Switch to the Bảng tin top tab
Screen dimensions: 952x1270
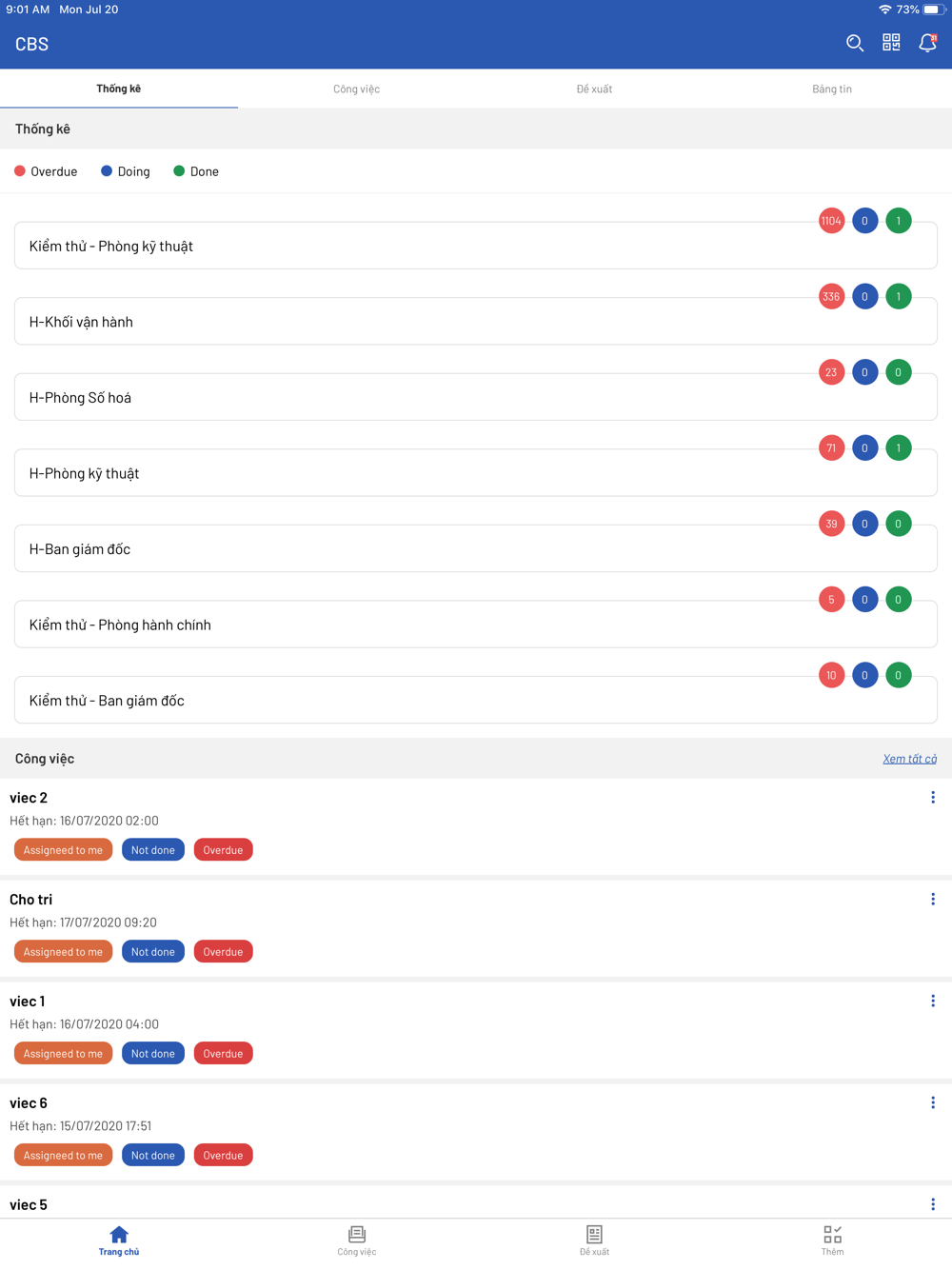click(832, 89)
